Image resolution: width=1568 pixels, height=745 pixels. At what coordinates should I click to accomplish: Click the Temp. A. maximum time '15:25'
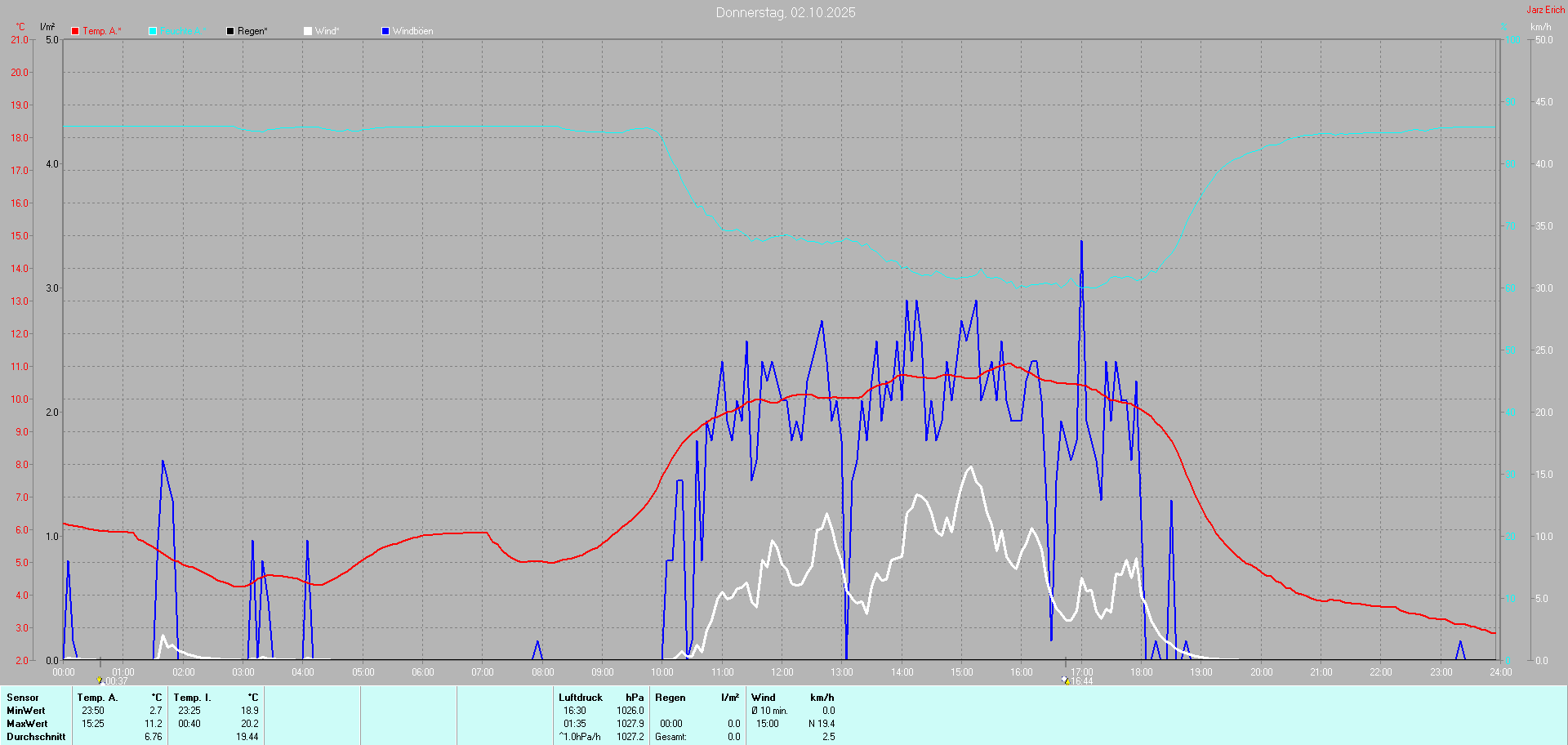pos(93,724)
